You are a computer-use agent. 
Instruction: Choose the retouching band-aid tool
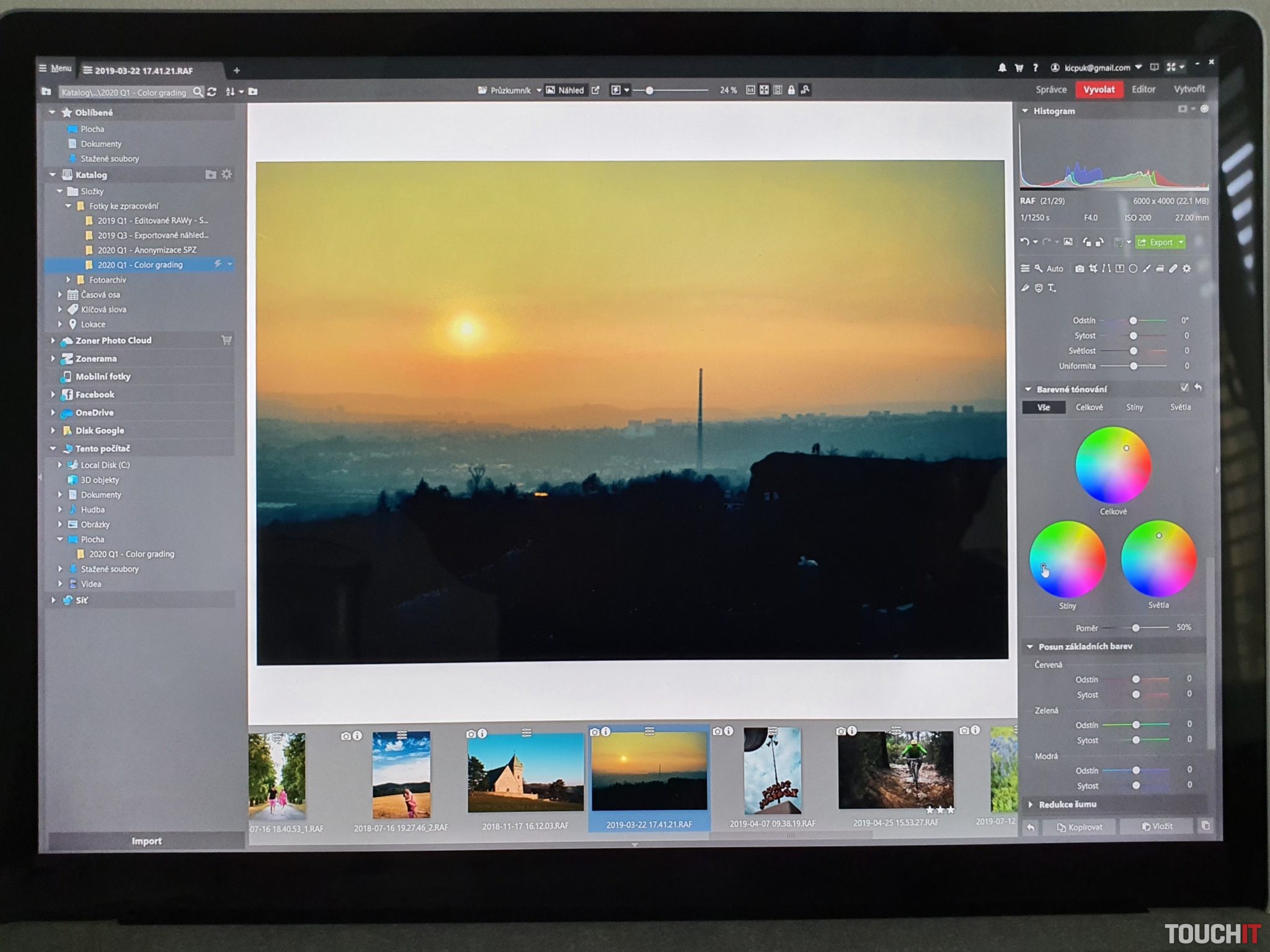pos(1173,269)
